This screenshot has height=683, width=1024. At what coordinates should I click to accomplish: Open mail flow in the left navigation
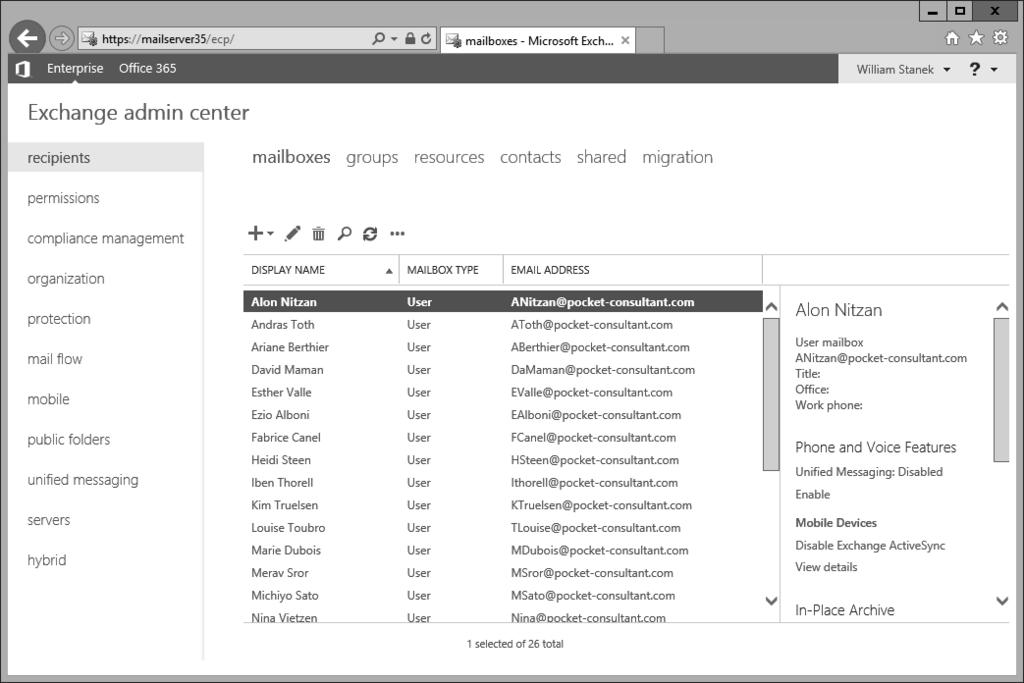(x=55, y=359)
